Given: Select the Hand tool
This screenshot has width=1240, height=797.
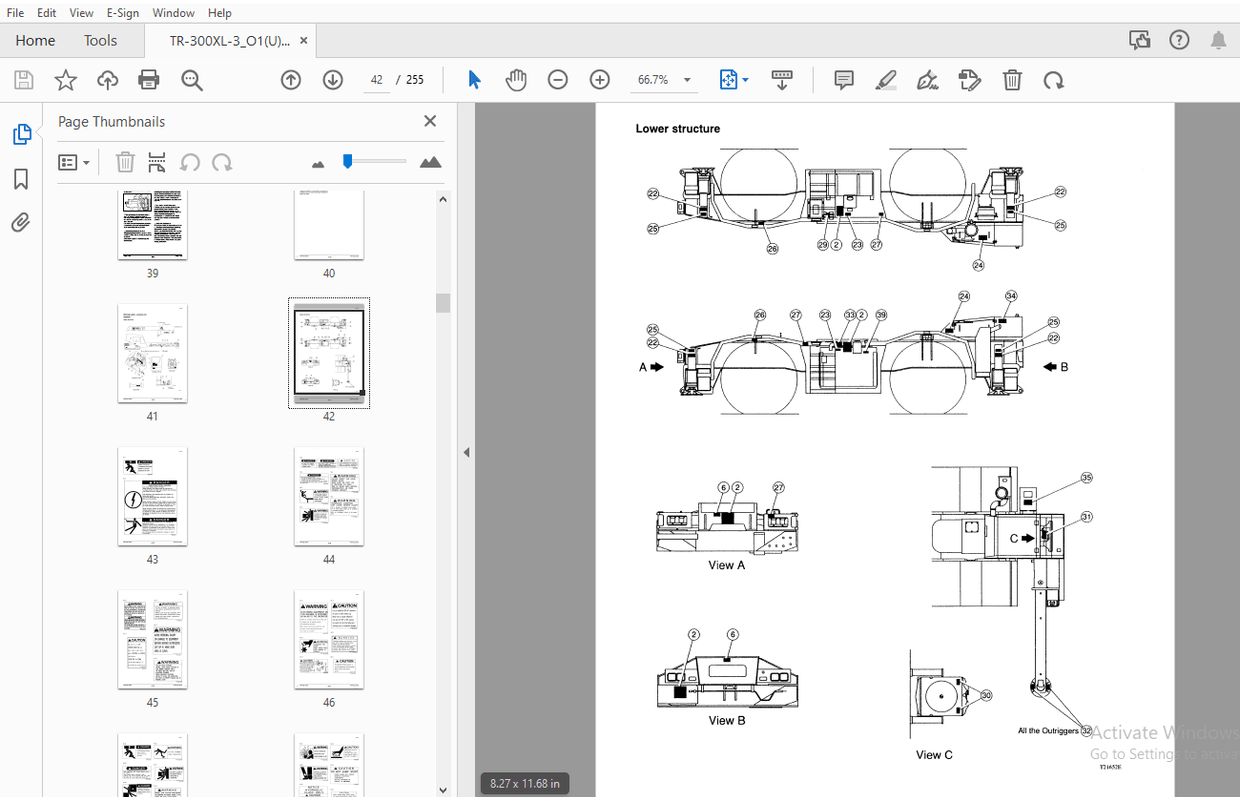Looking at the screenshot, I should [x=516, y=79].
